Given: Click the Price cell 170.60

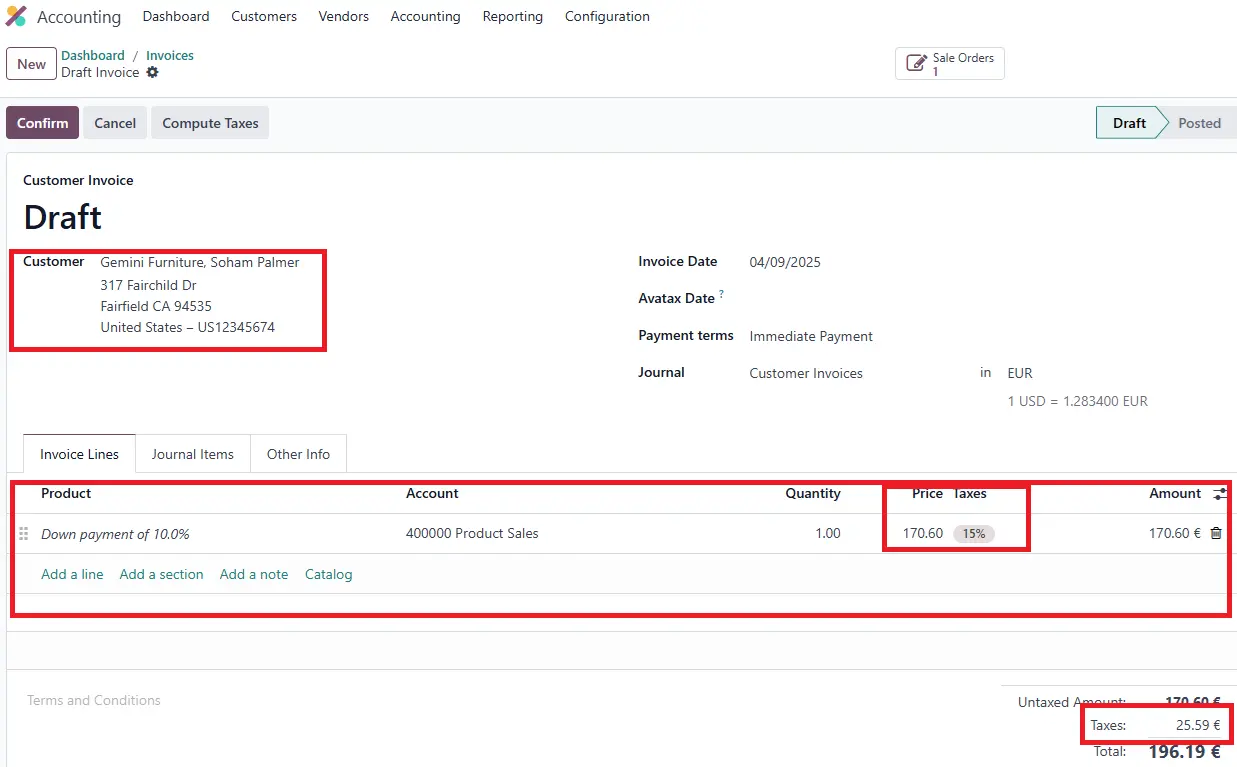Looking at the screenshot, I should [923, 533].
